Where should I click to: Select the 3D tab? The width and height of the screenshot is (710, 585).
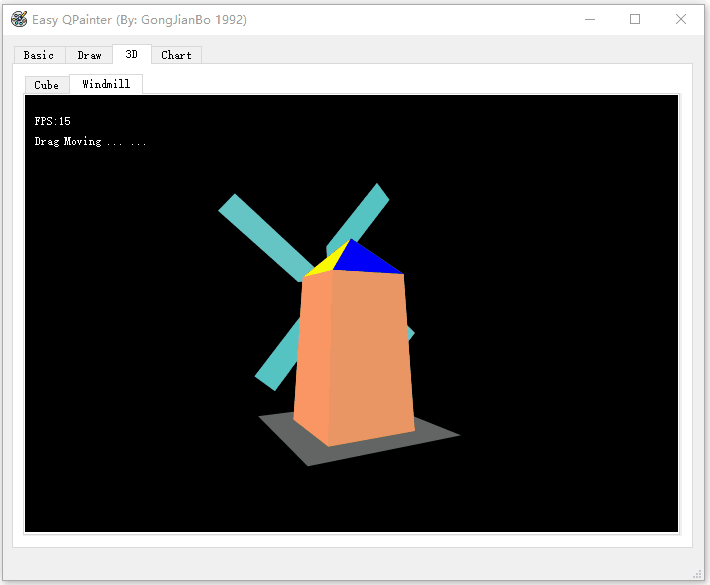(132, 54)
